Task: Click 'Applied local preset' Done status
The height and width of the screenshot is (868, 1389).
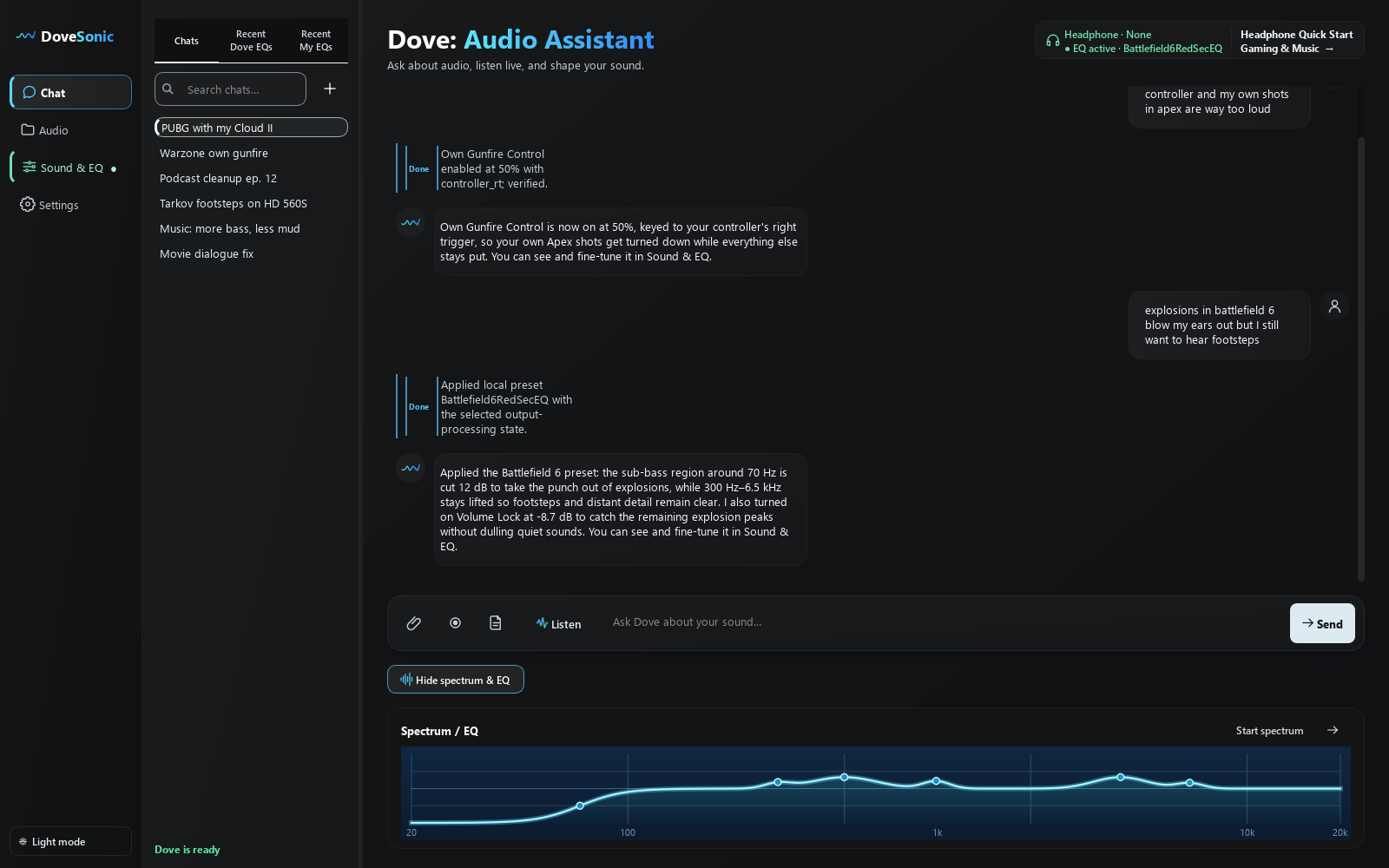Action: pos(418,407)
